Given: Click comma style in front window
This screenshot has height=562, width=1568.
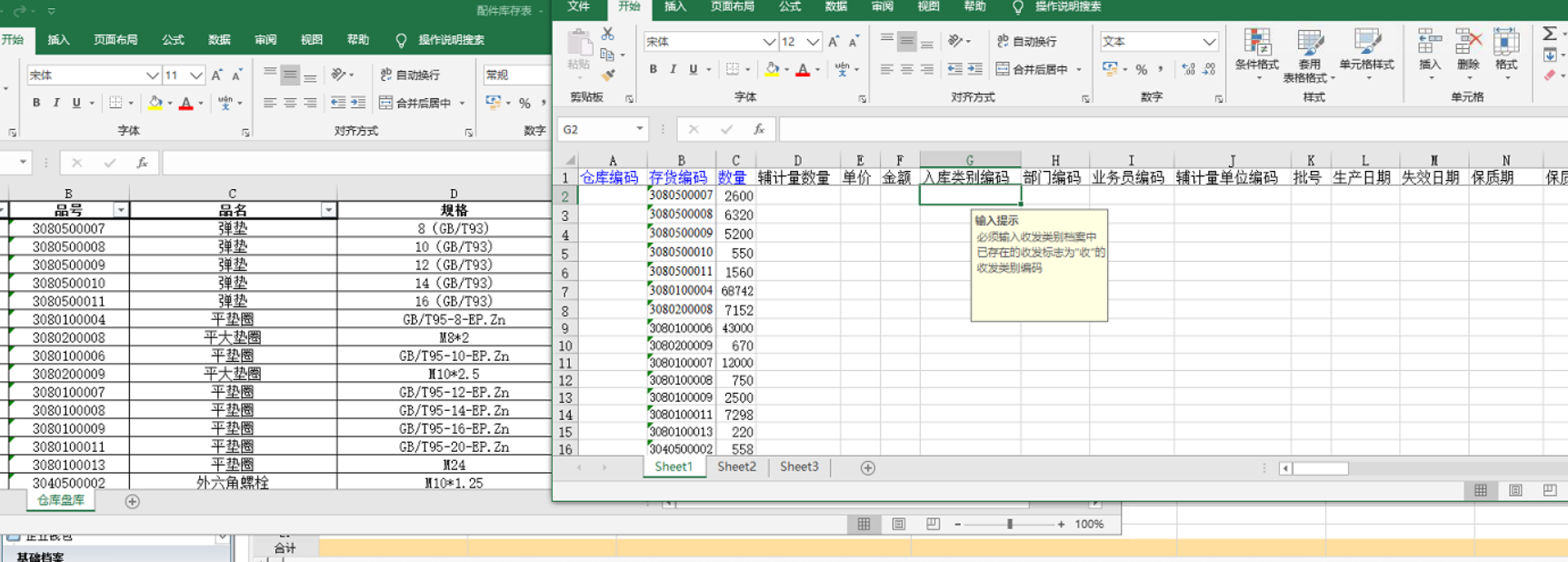Looking at the screenshot, I should point(1161,69).
